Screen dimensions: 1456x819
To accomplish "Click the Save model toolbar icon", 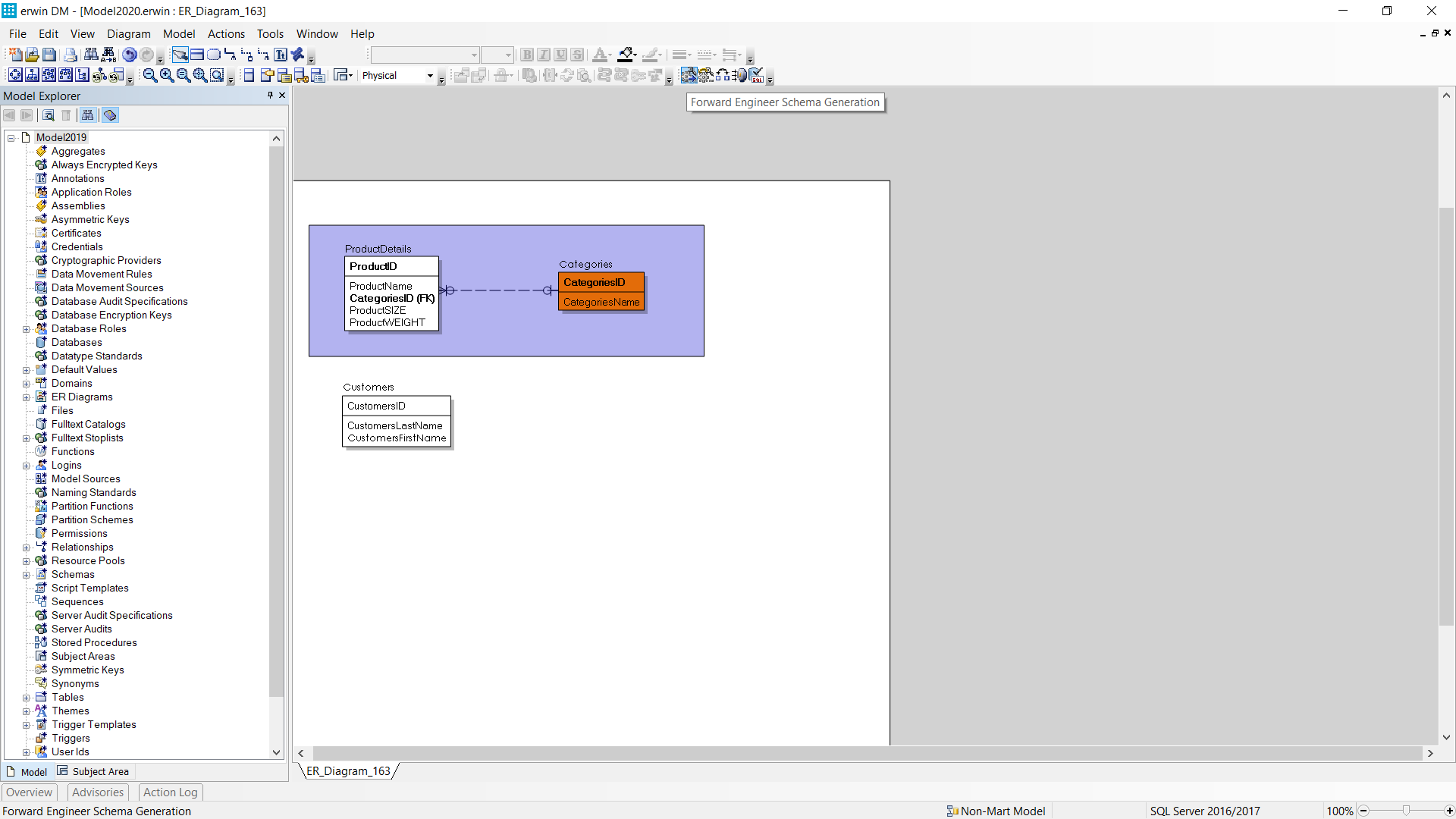I will [49, 55].
